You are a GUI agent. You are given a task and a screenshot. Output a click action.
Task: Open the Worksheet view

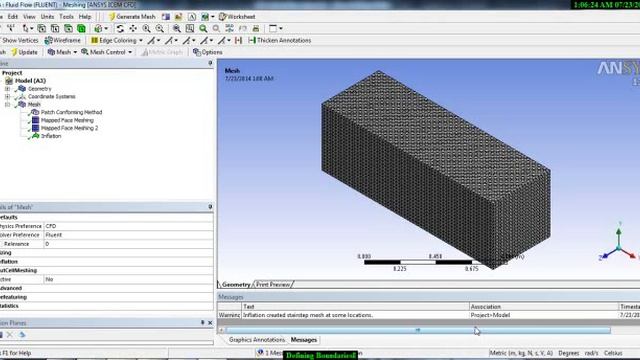237,17
